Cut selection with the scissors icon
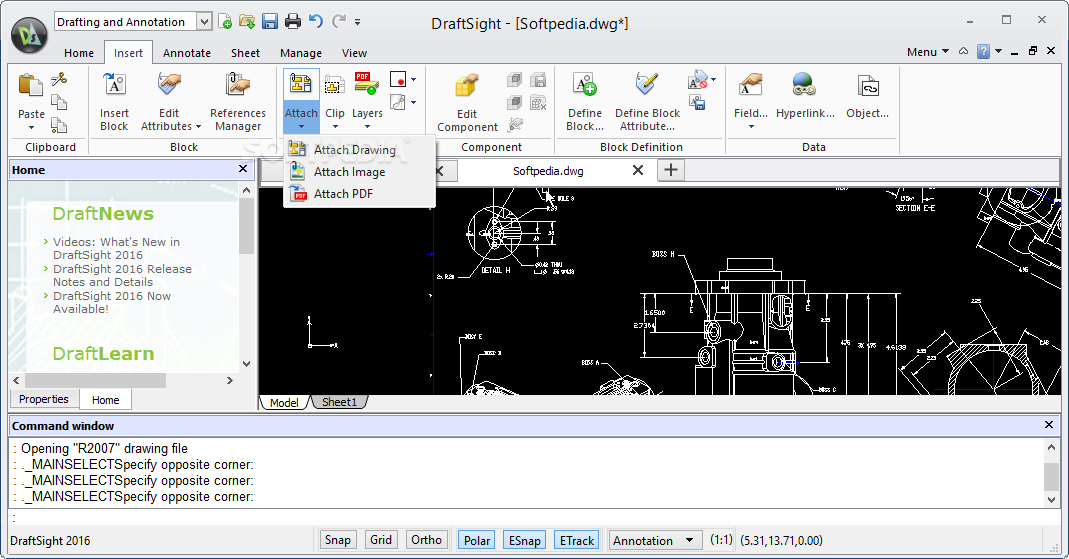The image size is (1069, 559). pyautogui.click(x=59, y=80)
